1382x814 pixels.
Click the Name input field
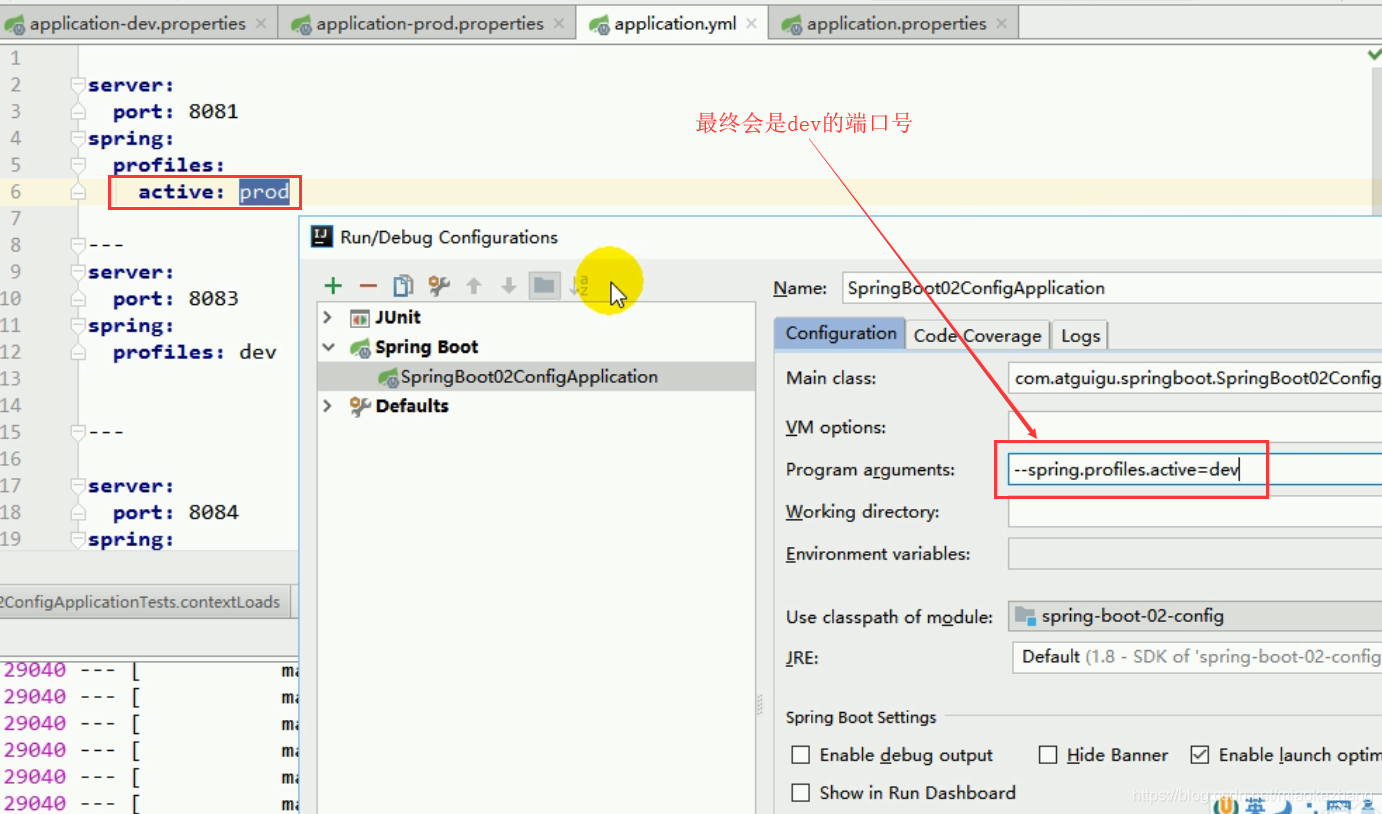[x=1112, y=288]
